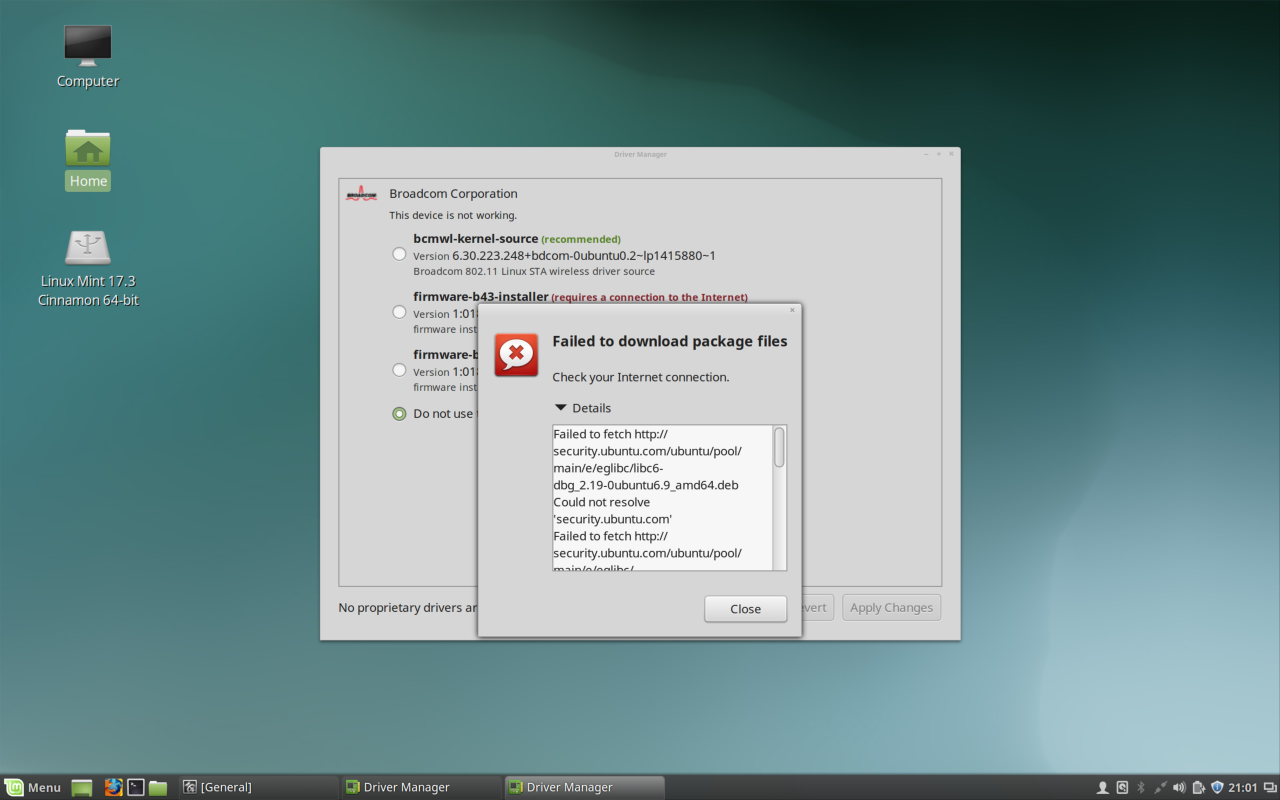
Task: Click the 'Broadcom Corporation' heading
Action: tap(453, 194)
